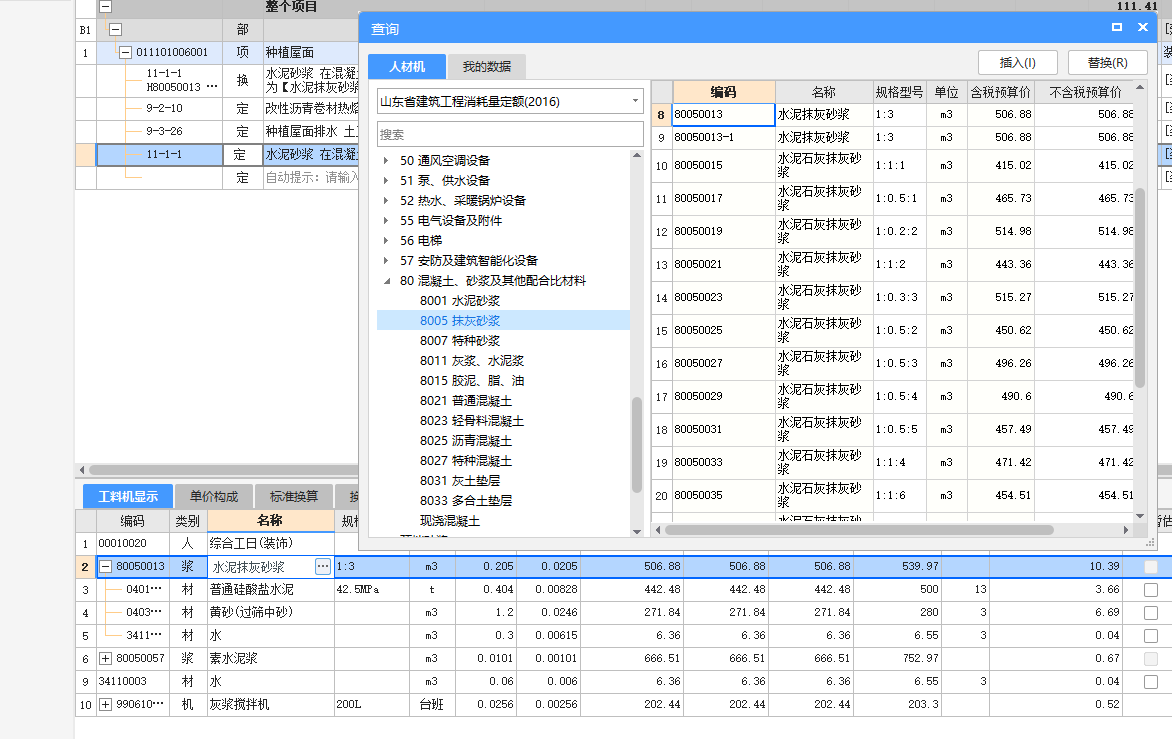Select 8015 胶泥、脂、油 in the tree

point(472,381)
